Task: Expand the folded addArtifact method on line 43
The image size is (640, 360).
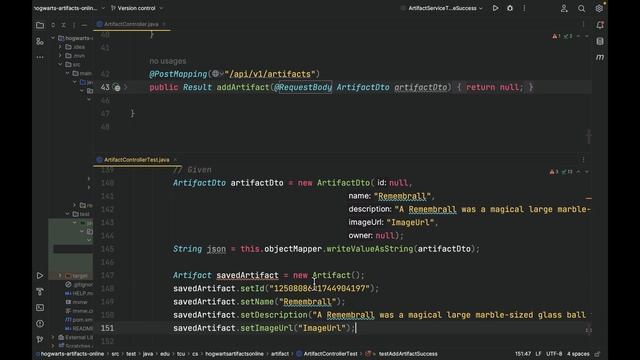Action: 126,87
